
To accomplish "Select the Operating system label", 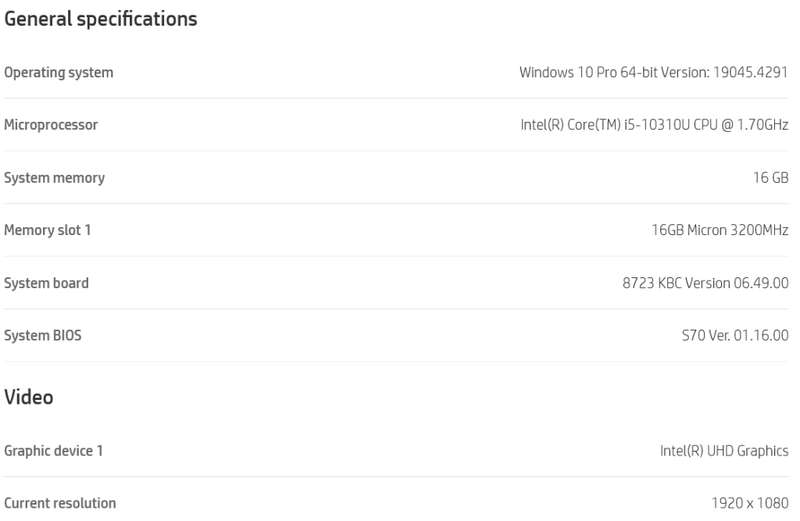I will (x=59, y=72).
